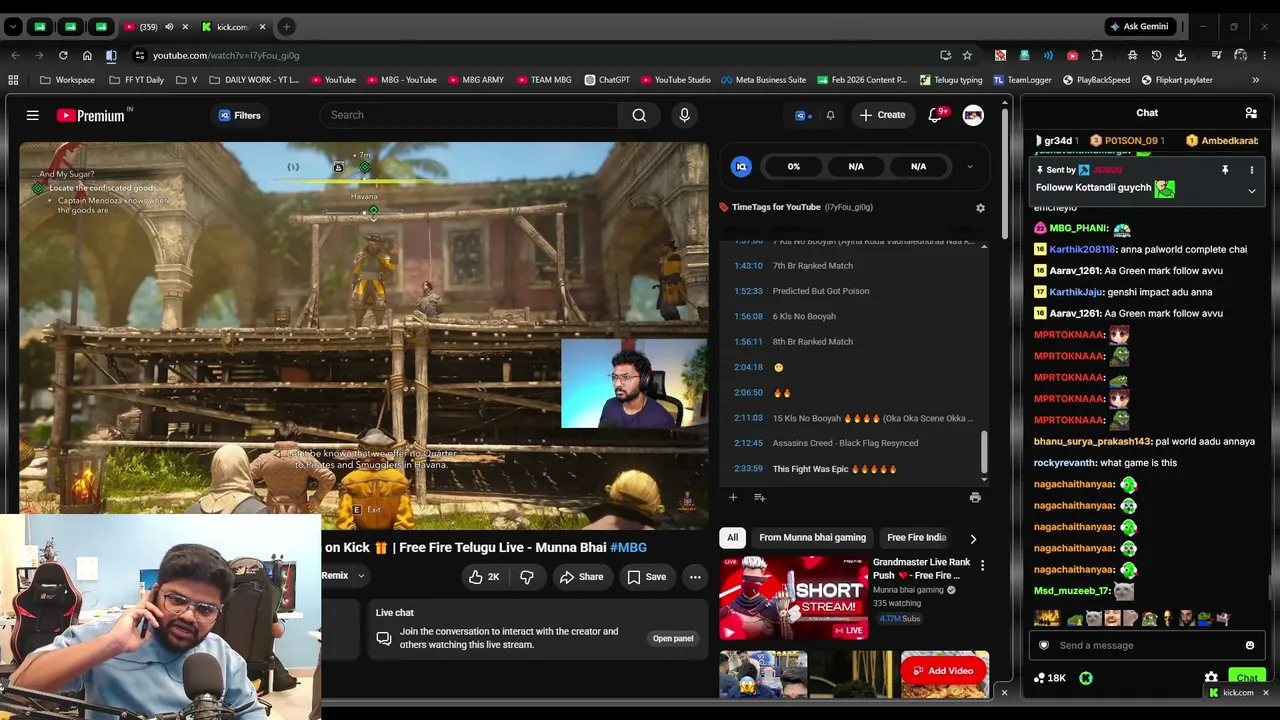Viewport: 1280px width, 720px height.
Task: Expand the pinned chat message
Action: coord(1251,191)
